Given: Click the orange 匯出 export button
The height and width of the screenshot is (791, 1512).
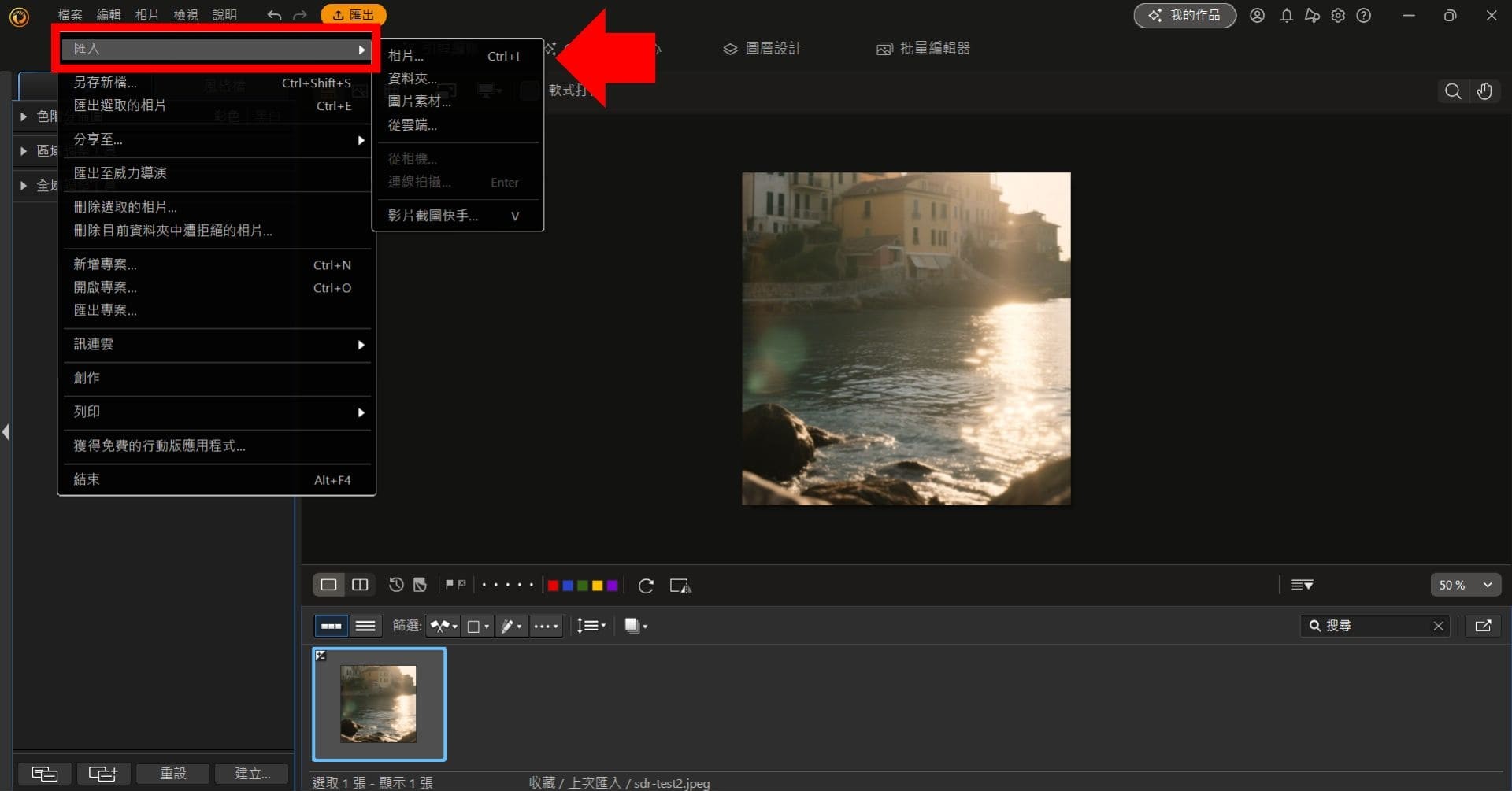Looking at the screenshot, I should coord(353,14).
